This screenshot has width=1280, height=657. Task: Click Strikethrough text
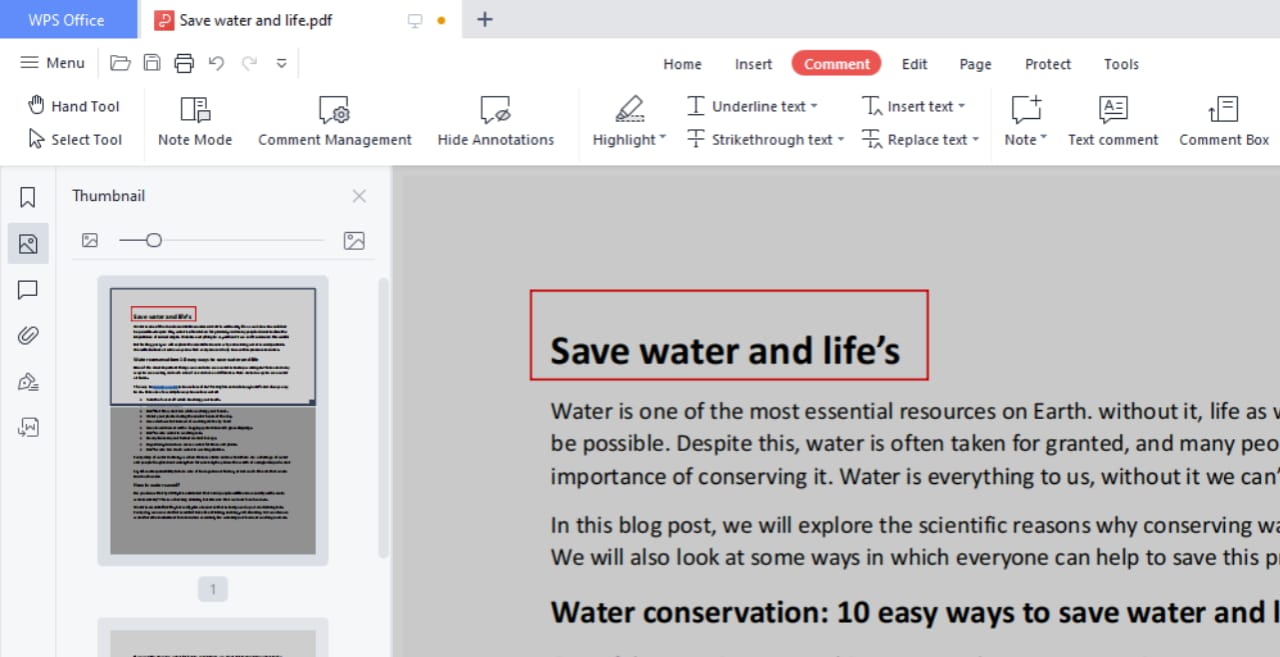click(x=763, y=139)
